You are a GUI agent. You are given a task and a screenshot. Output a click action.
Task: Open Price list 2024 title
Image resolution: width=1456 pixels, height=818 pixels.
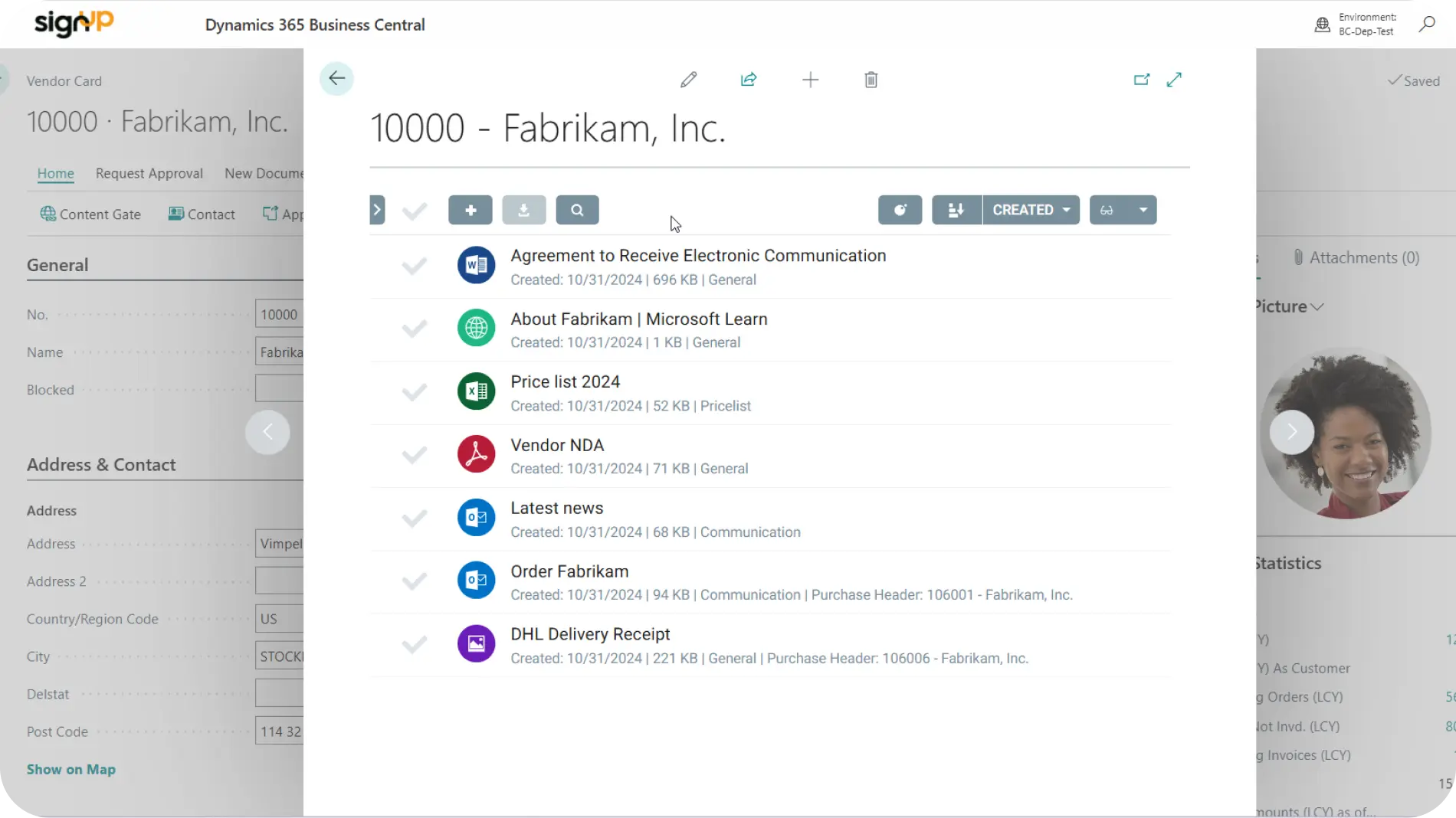[x=565, y=381]
